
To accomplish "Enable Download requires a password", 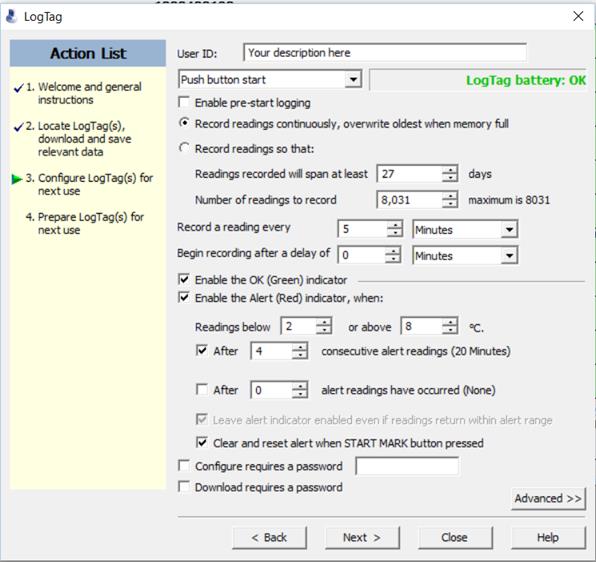I will click(184, 486).
